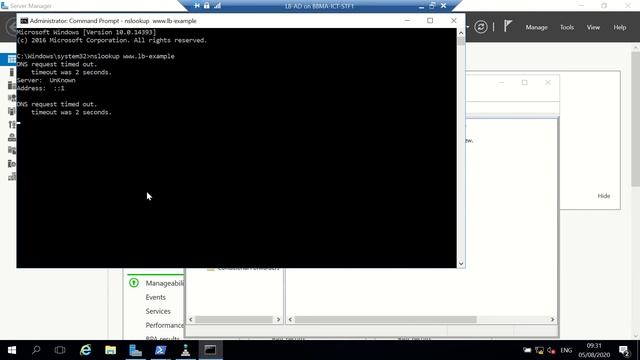Viewport: 640px width, 360px height.
Task: Click the volume tray icon
Action: click(x=551, y=350)
